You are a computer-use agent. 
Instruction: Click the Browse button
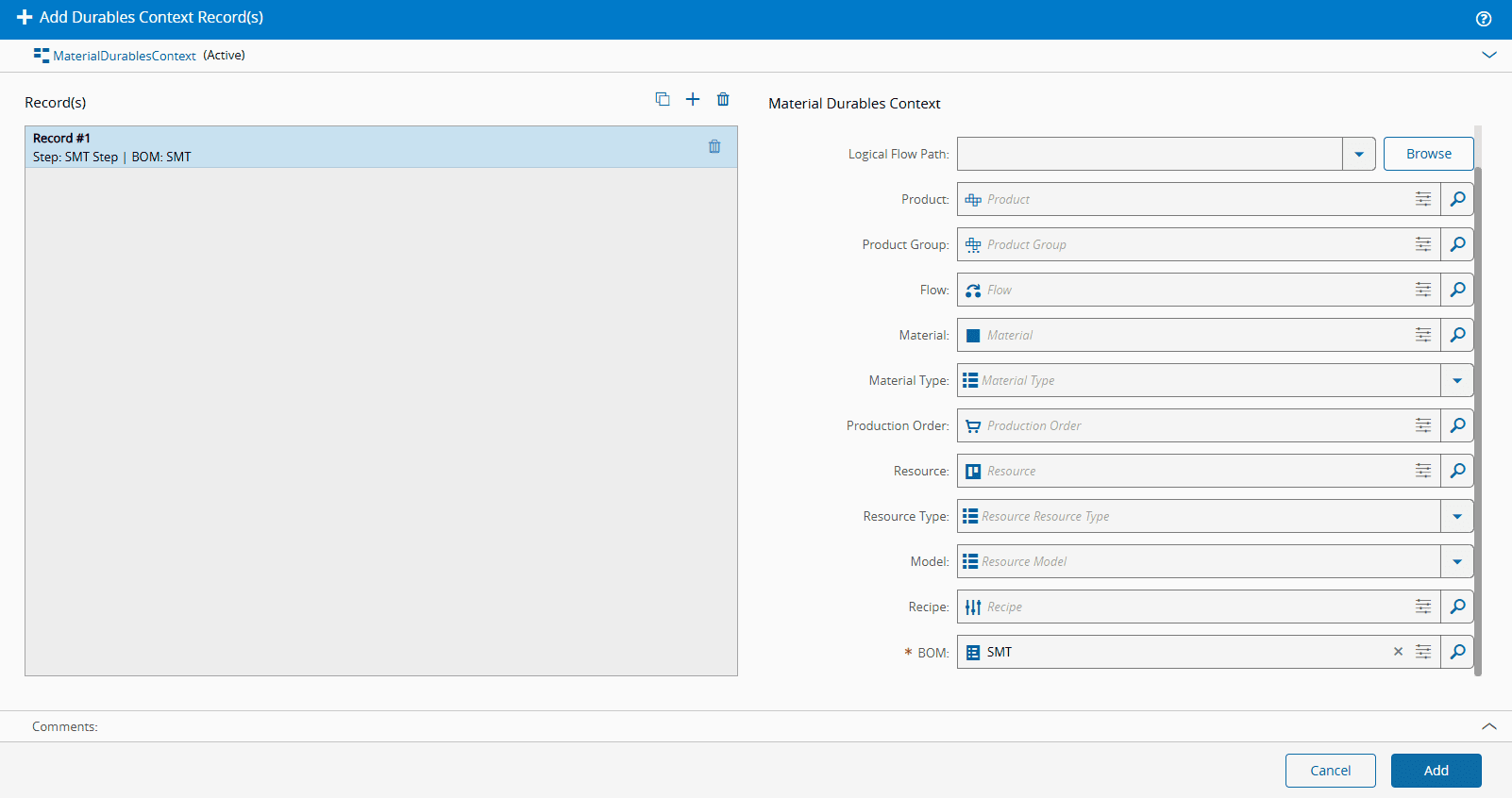tap(1428, 154)
